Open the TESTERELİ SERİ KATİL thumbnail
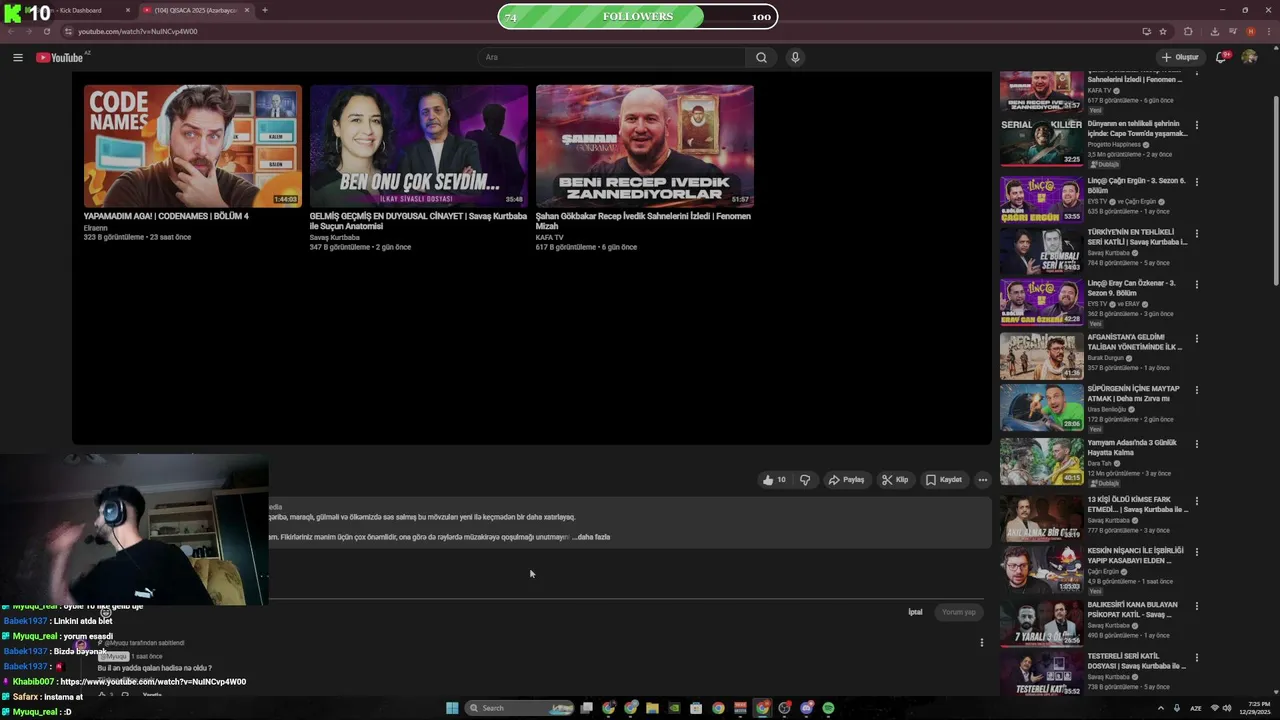 [x=1041, y=675]
